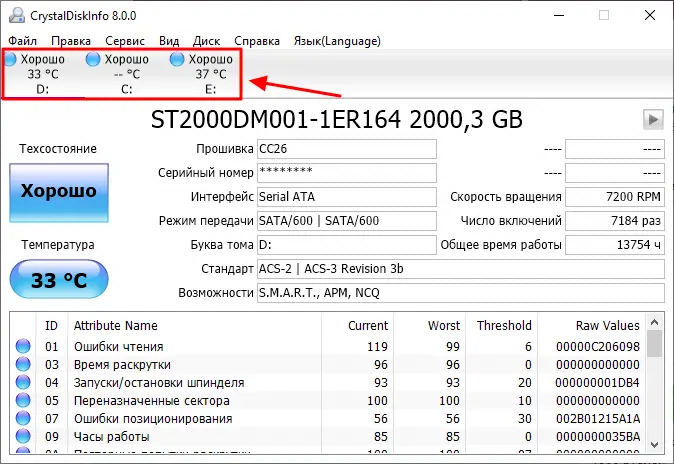Open the Язык(Language) menu
The height and width of the screenshot is (464, 674).
(x=338, y=41)
